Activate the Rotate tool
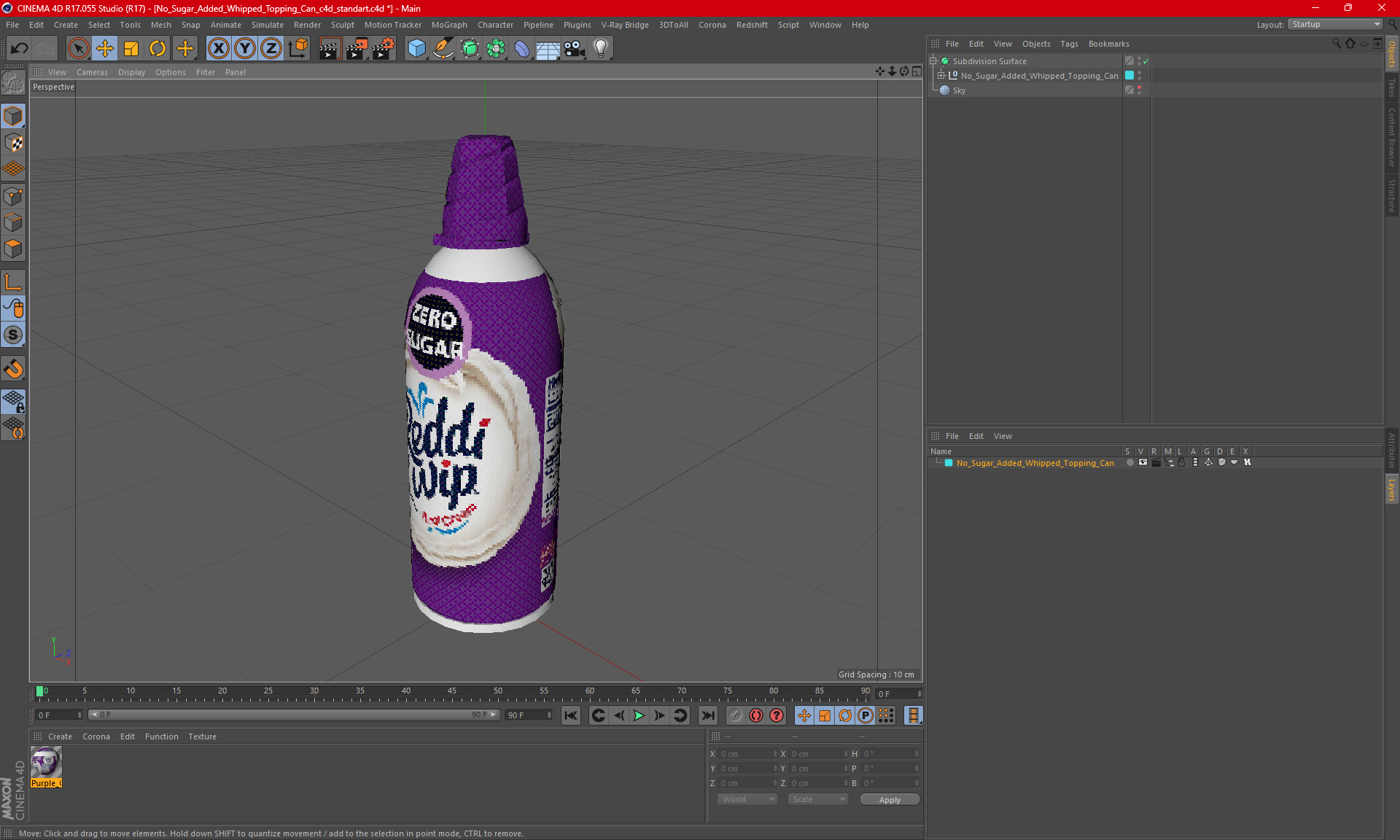This screenshot has width=1400, height=840. [x=157, y=49]
